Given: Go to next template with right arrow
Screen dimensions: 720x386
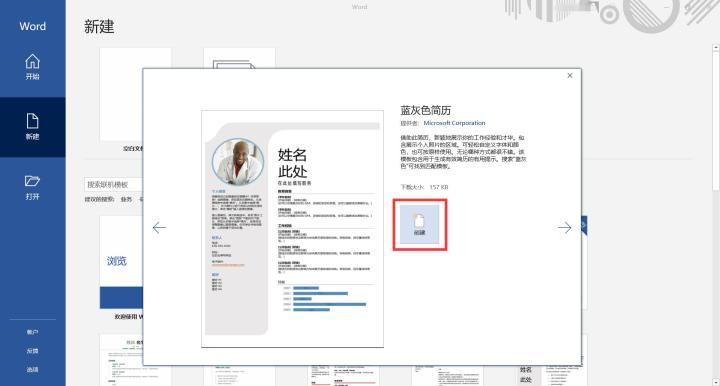Looking at the screenshot, I should pos(564,228).
